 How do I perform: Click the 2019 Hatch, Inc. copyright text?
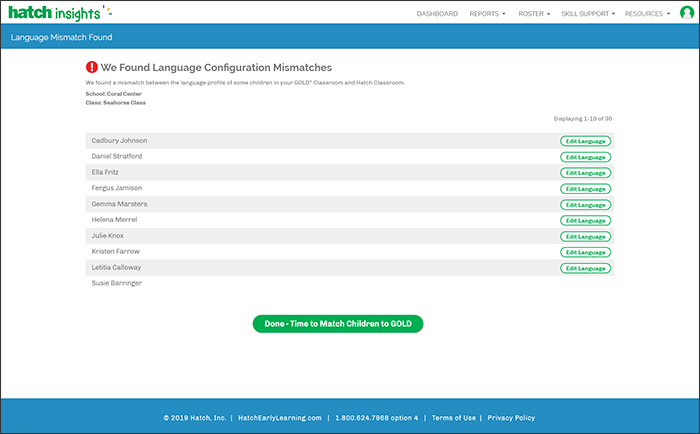pyautogui.click(x=195, y=418)
